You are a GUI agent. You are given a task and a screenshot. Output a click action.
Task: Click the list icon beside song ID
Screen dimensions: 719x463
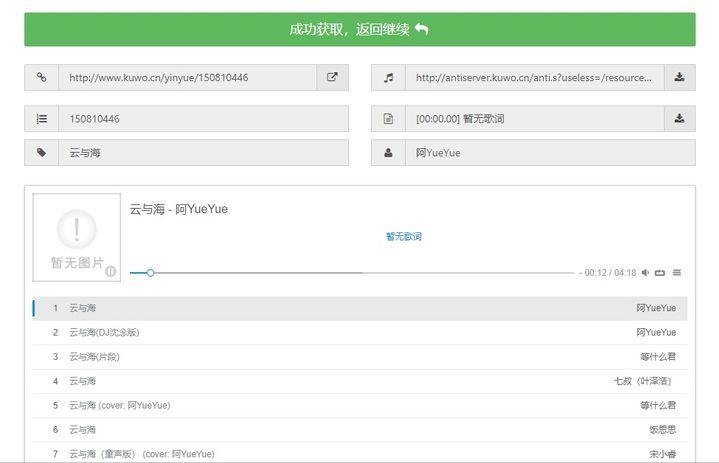pyautogui.click(x=41, y=119)
